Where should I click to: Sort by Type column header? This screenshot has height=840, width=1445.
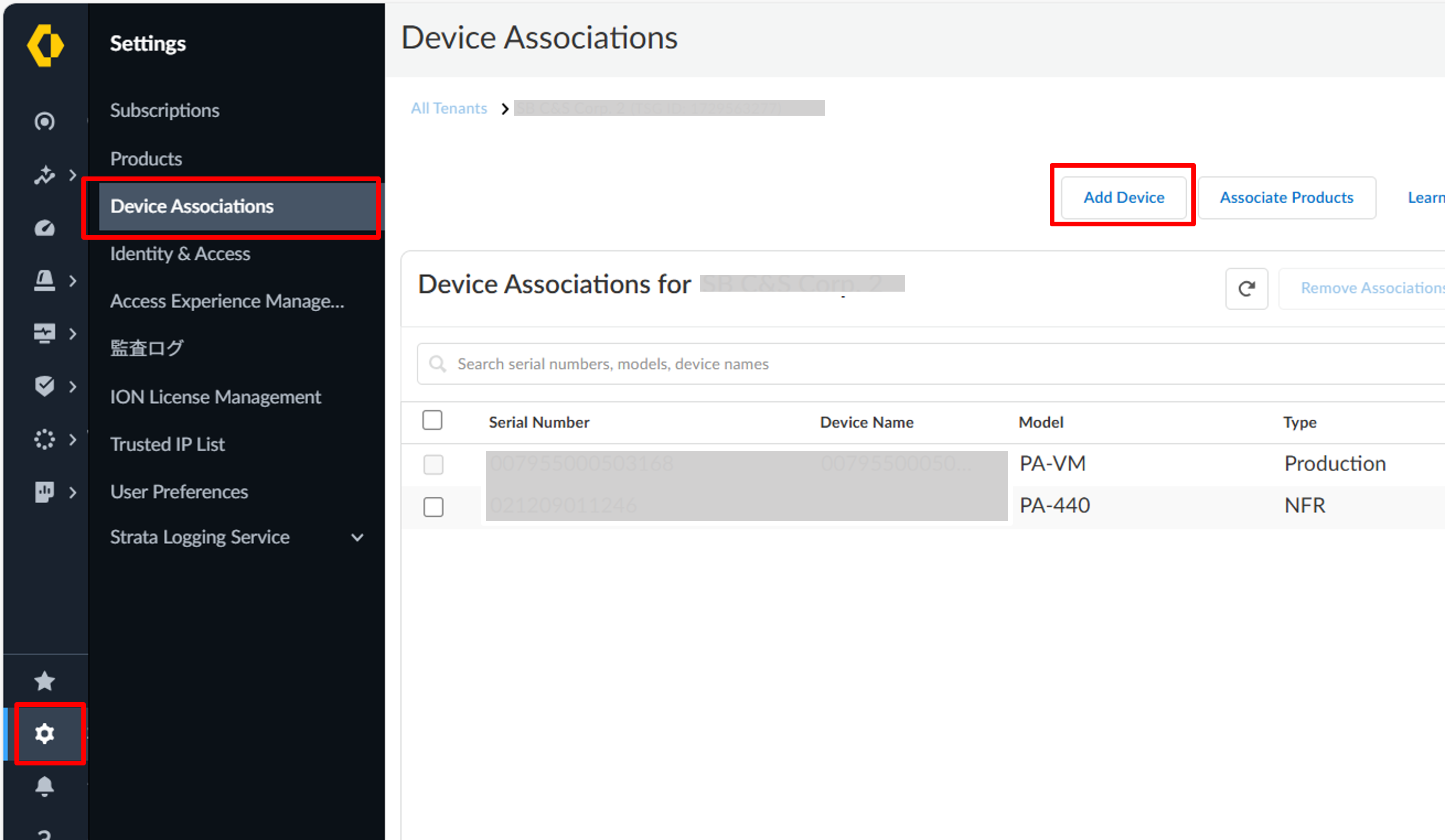[1300, 422]
